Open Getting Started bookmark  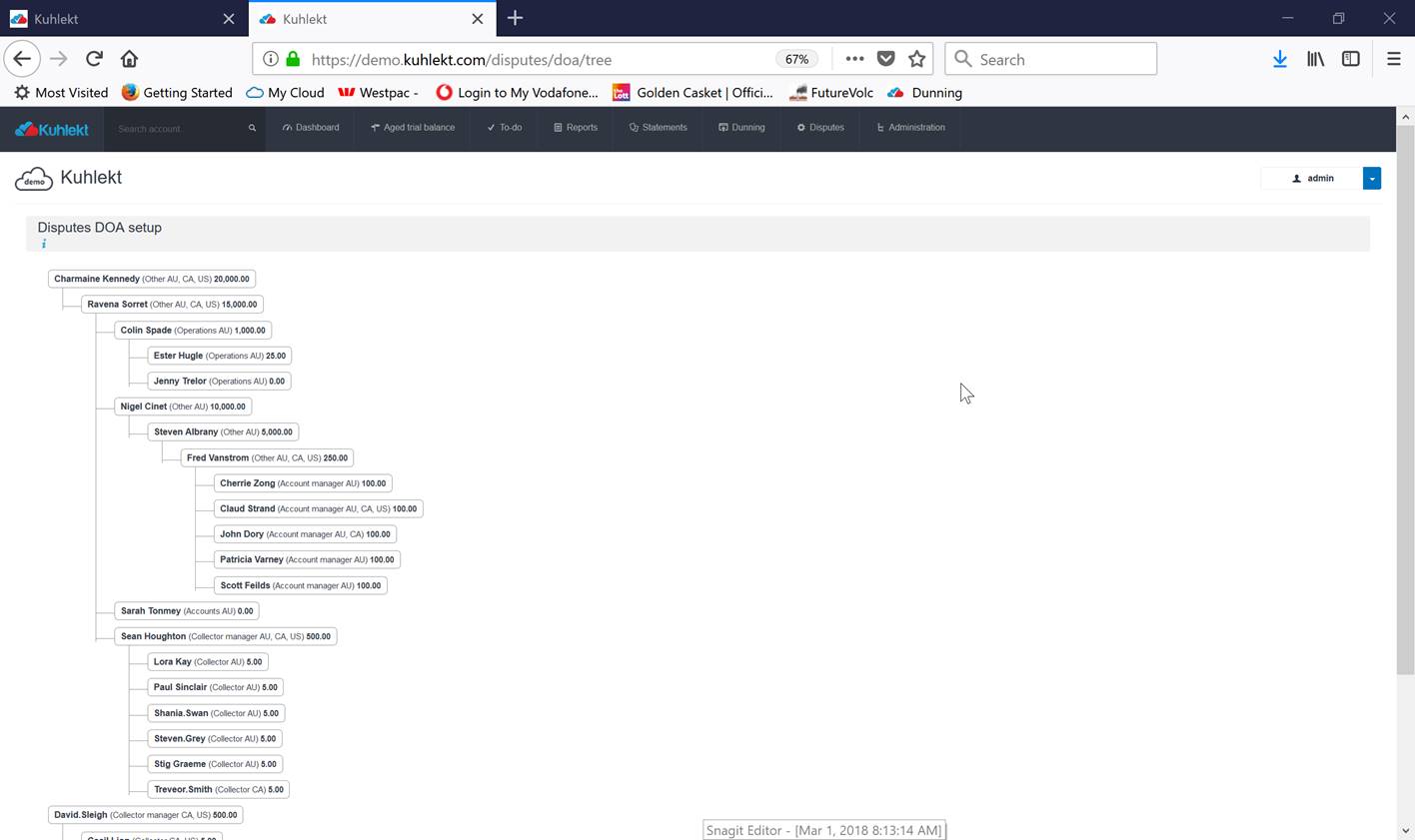click(177, 92)
